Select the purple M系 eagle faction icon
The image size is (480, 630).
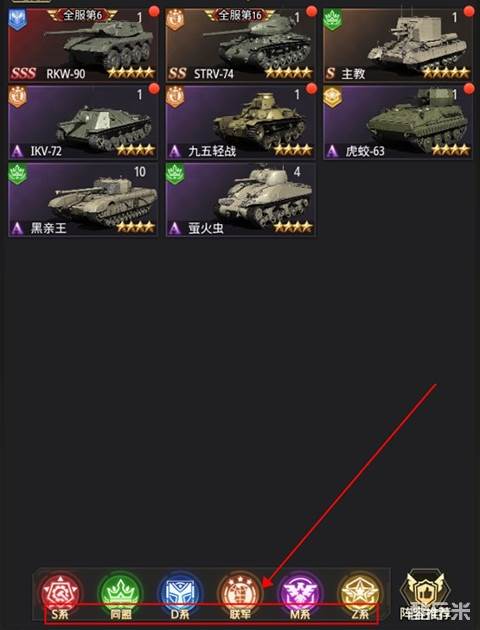(300, 593)
